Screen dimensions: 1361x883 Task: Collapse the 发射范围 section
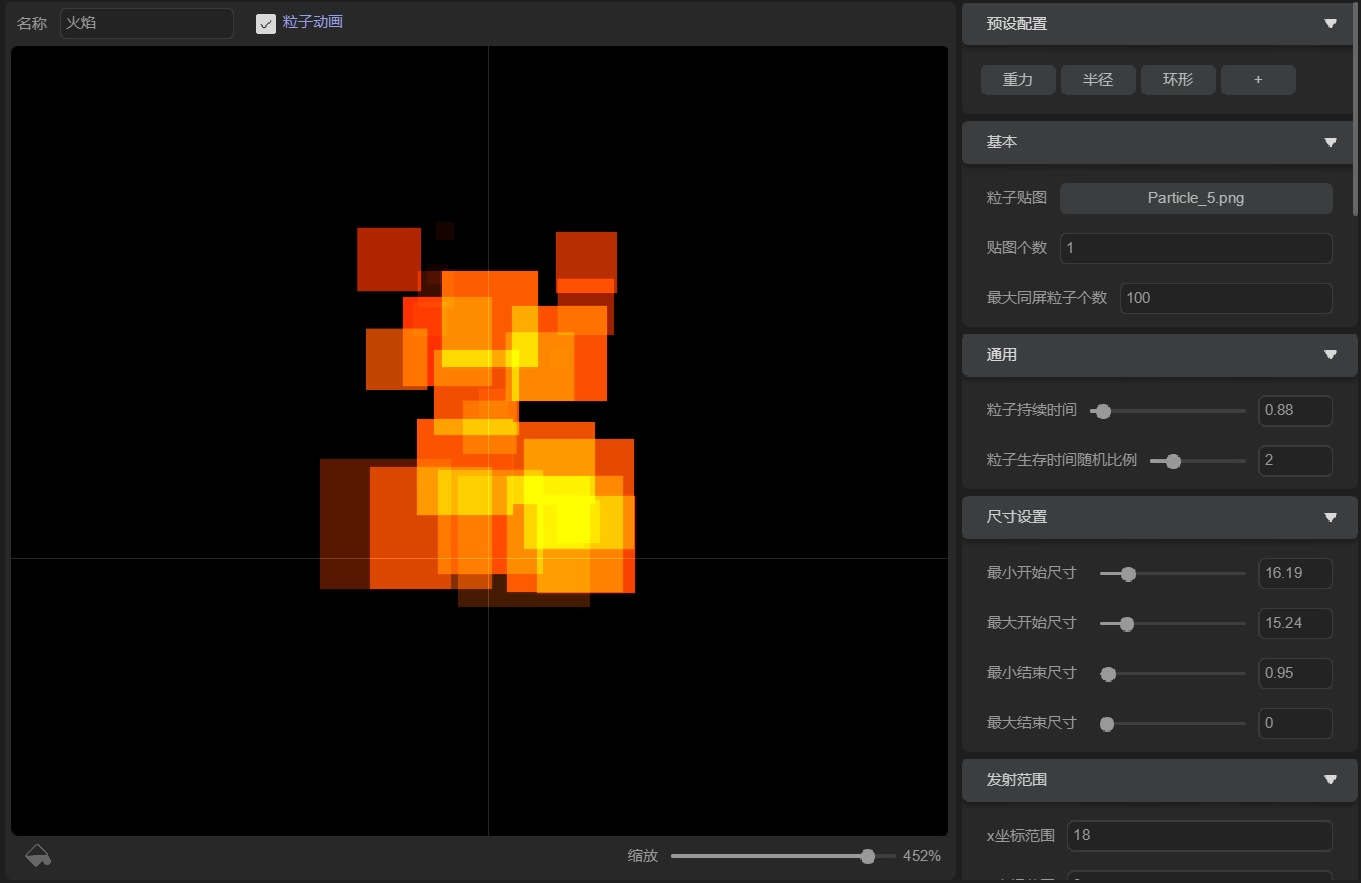(1330, 780)
